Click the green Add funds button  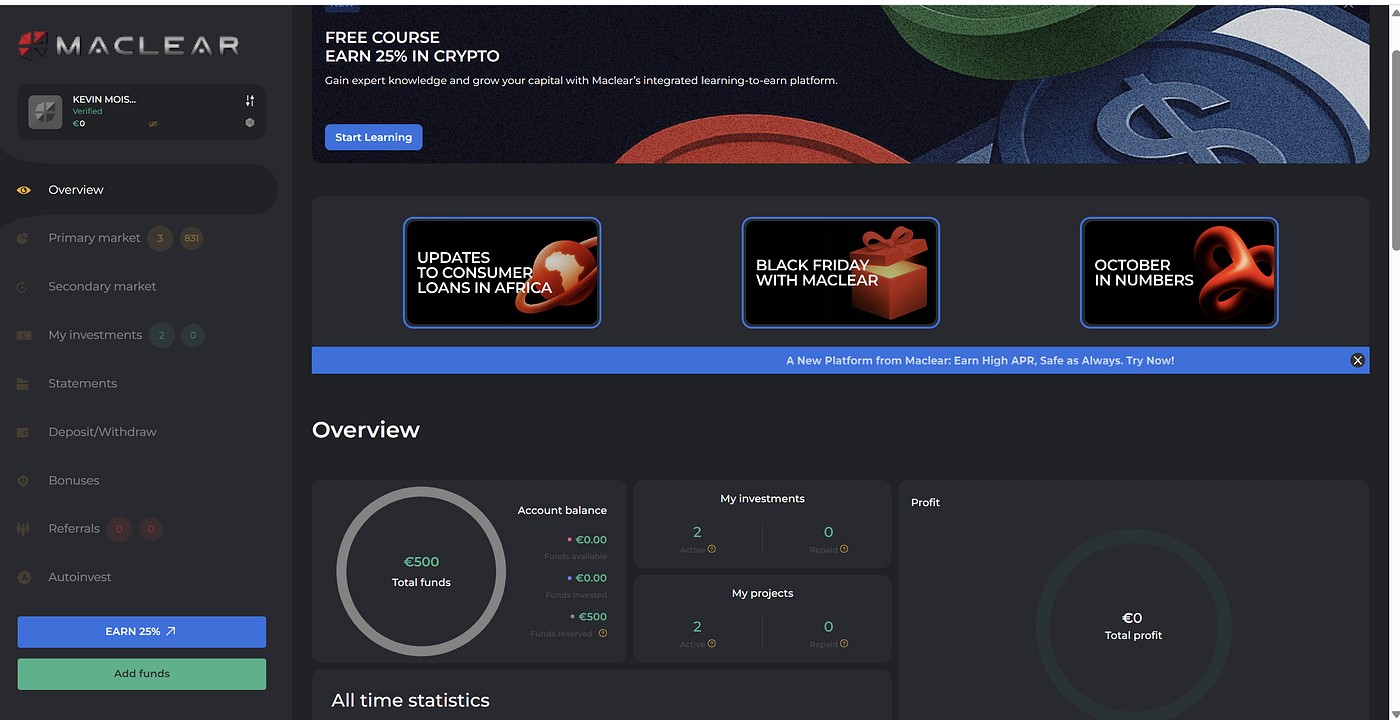142,674
